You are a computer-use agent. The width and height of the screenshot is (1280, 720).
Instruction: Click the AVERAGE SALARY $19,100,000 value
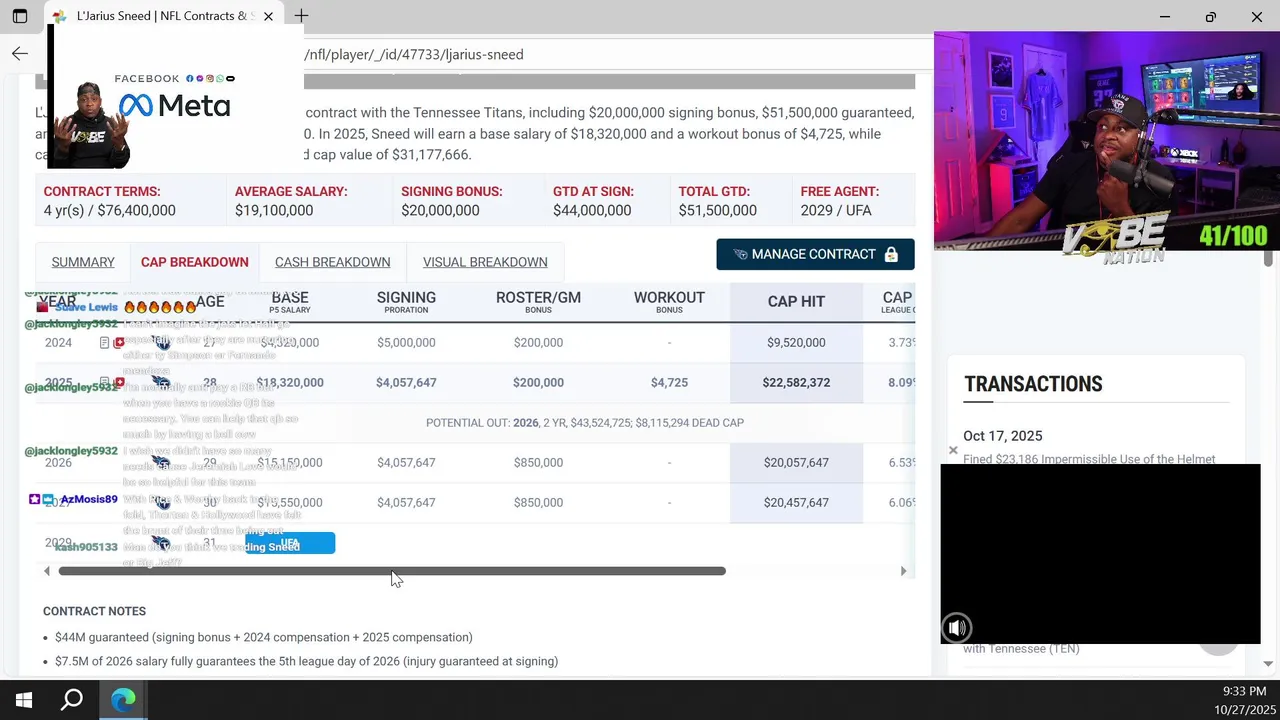click(x=274, y=210)
